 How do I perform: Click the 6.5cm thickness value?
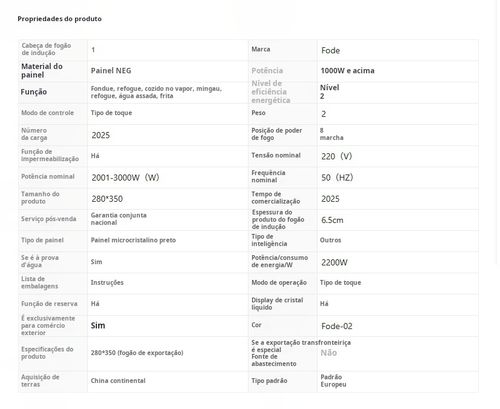332,220
